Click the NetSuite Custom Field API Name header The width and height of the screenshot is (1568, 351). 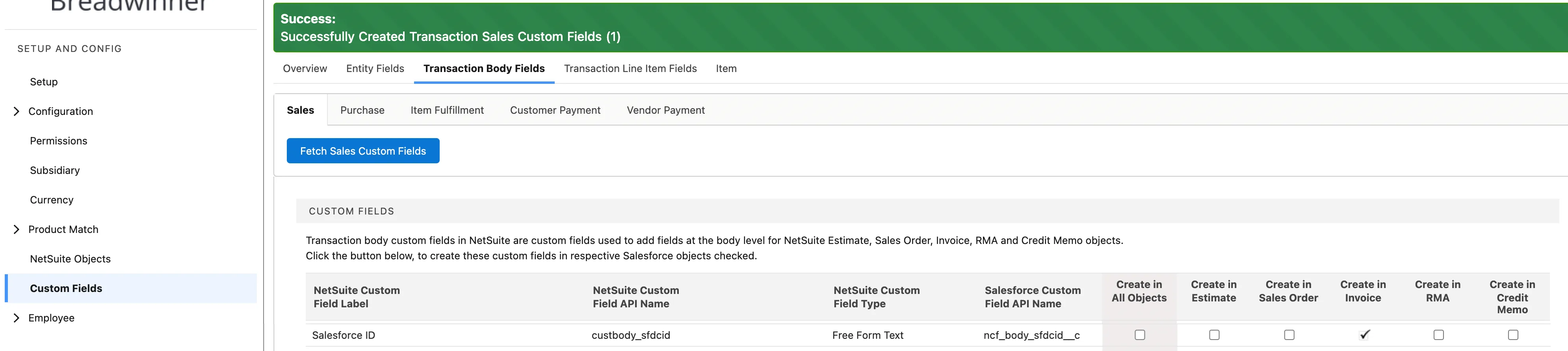[635, 297]
